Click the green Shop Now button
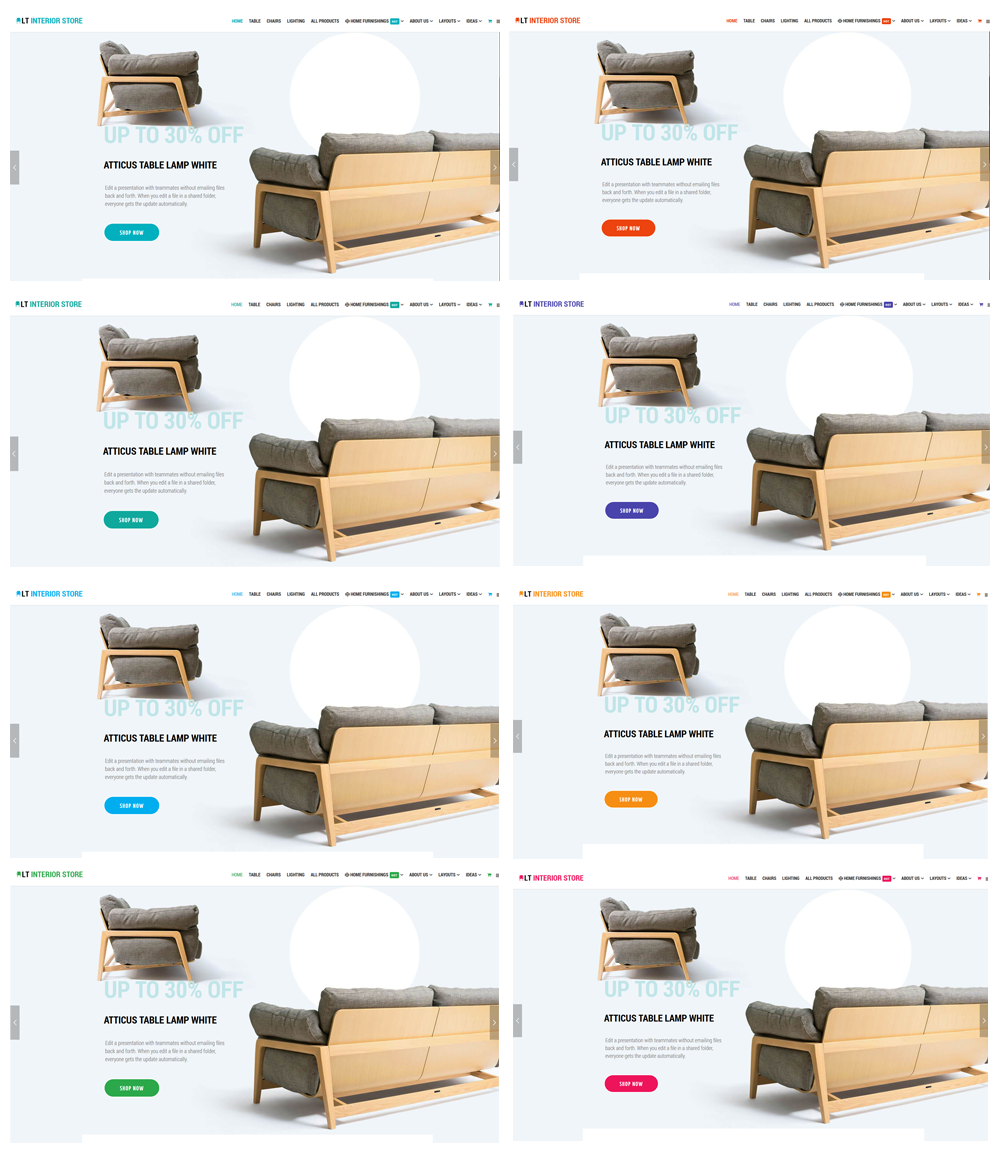Image resolution: width=1000 pixels, height=1159 pixels. (132, 1088)
